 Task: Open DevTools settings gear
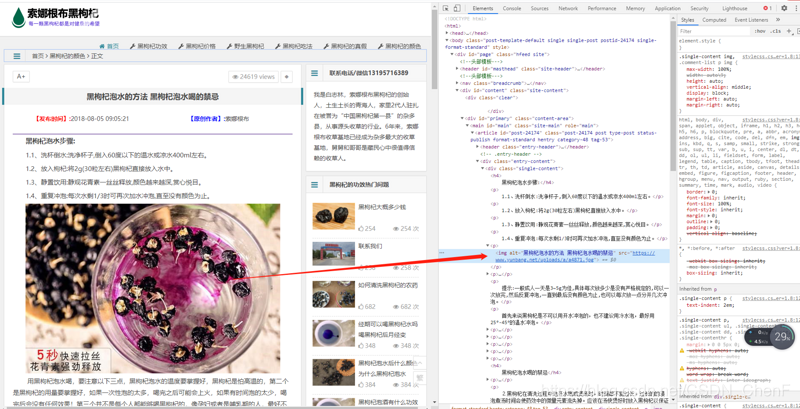pyautogui.click(x=784, y=8)
